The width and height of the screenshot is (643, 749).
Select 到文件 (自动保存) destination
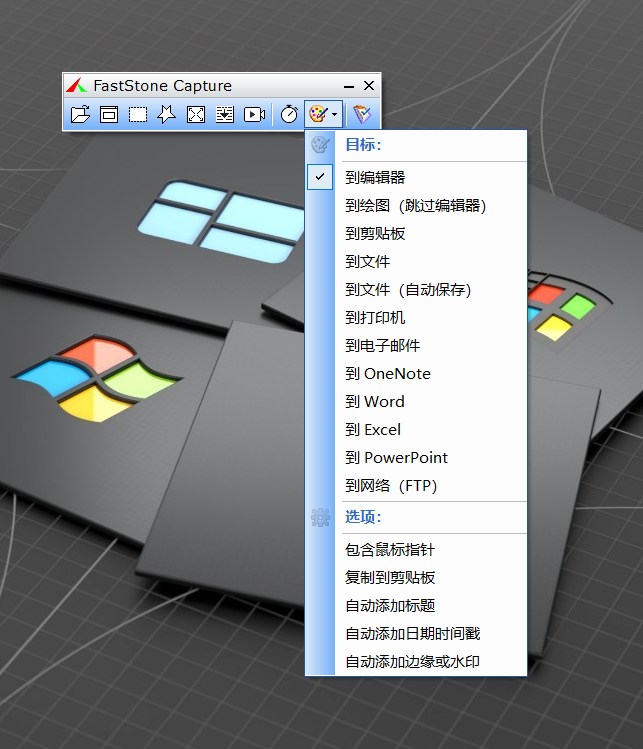[416, 289]
